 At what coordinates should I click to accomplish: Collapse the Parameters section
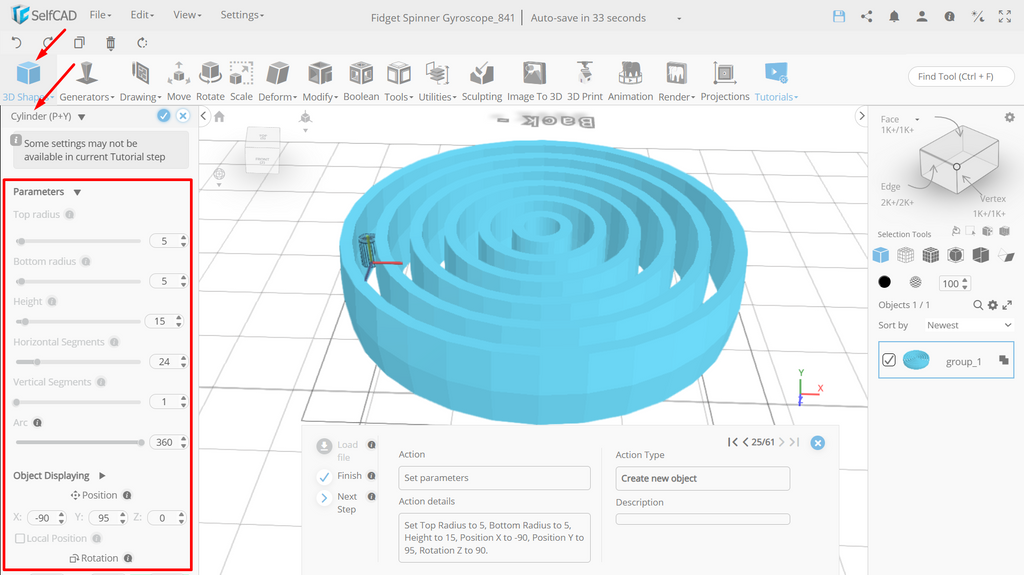[77, 192]
